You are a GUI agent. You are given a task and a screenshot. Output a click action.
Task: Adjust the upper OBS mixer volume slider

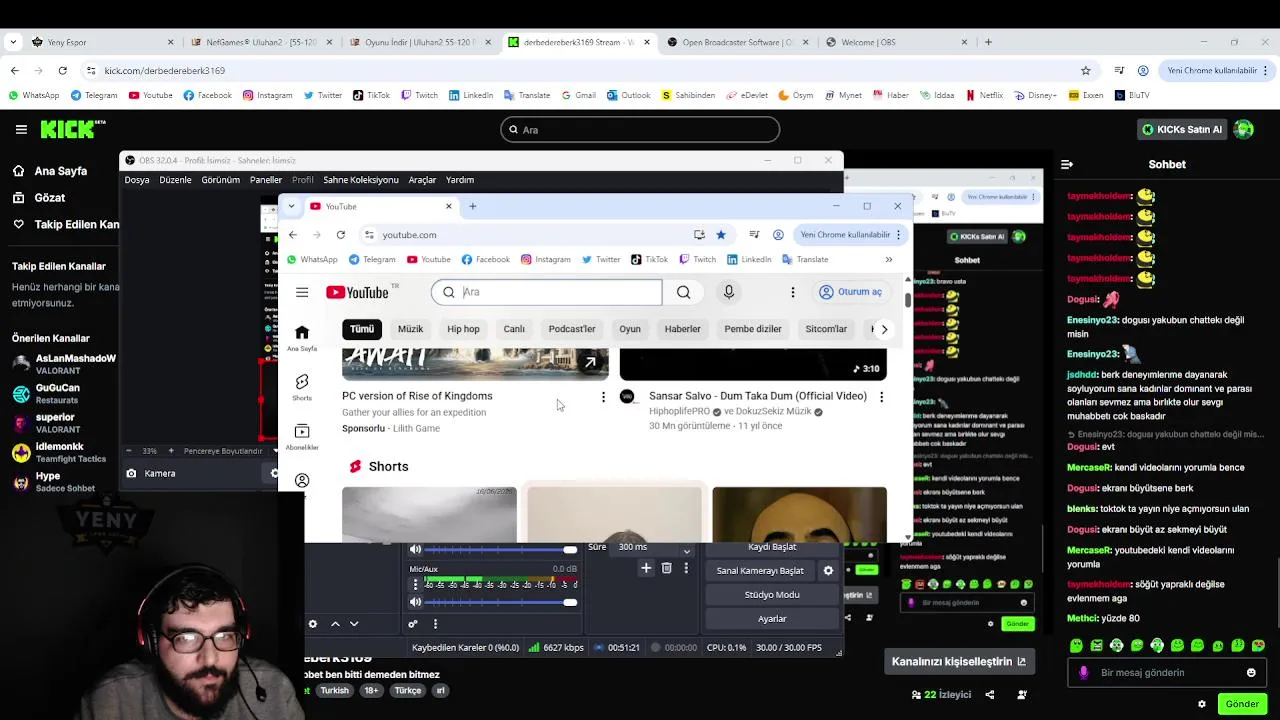[x=500, y=549]
